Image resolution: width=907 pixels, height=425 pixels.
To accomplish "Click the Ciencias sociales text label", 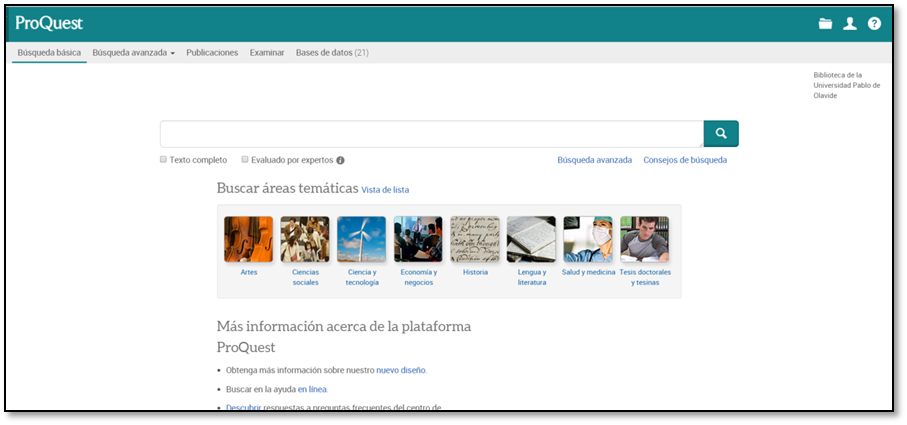I will click(305, 278).
